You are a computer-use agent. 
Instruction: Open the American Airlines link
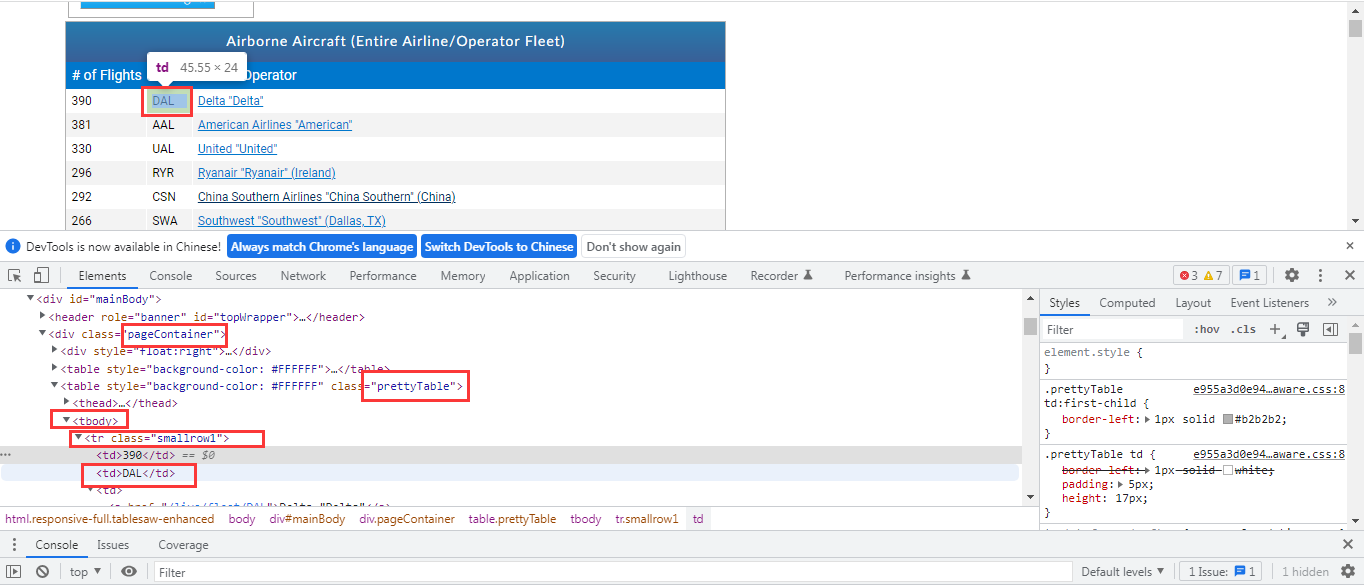[x=275, y=125]
